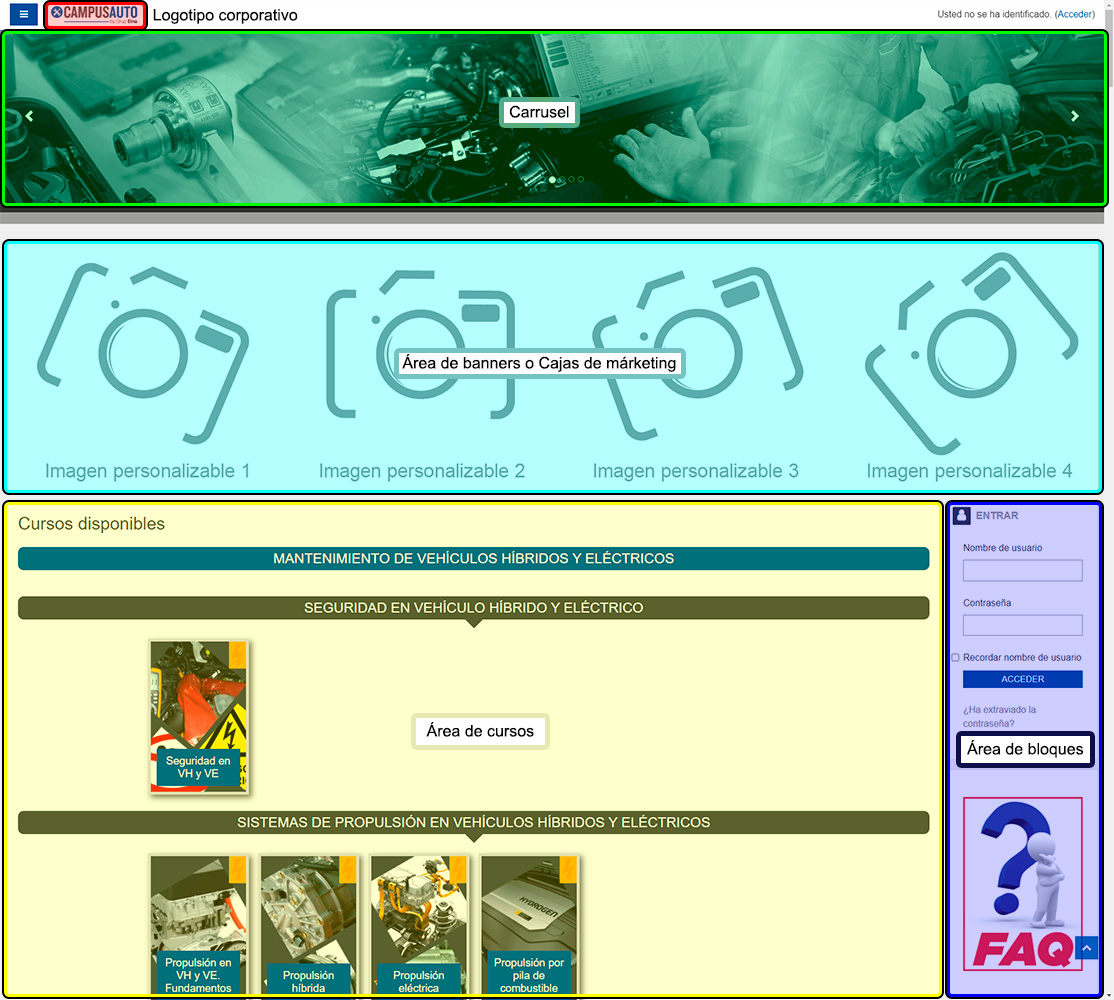Open Propulsión por pila de combustible course
This screenshot has height=1000, width=1114.
(529, 925)
